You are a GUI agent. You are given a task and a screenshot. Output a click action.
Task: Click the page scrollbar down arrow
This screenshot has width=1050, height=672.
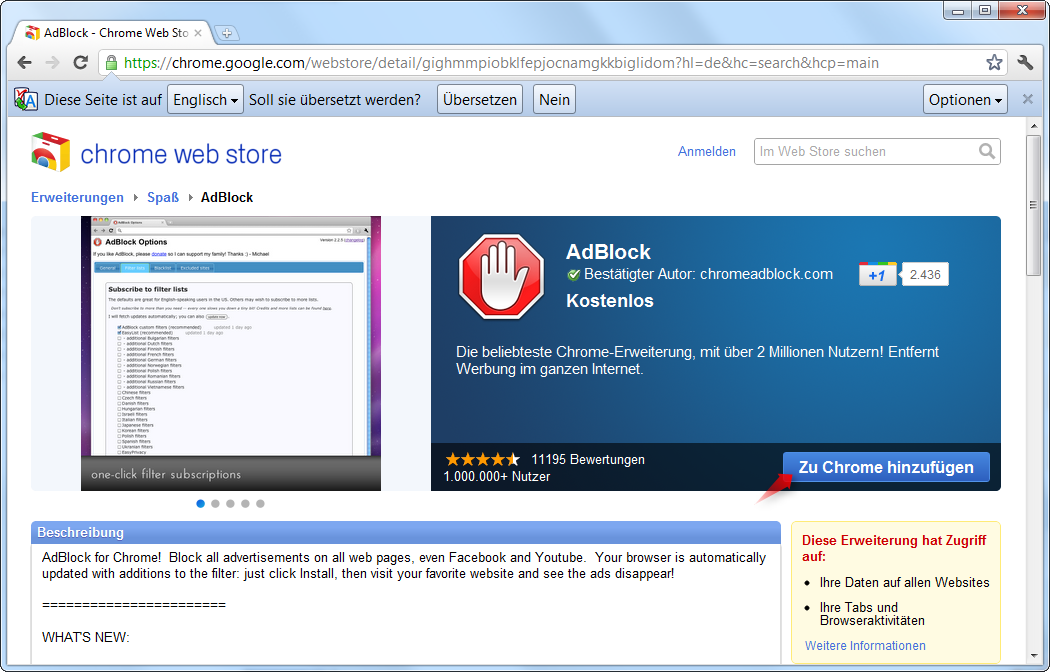1034,657
